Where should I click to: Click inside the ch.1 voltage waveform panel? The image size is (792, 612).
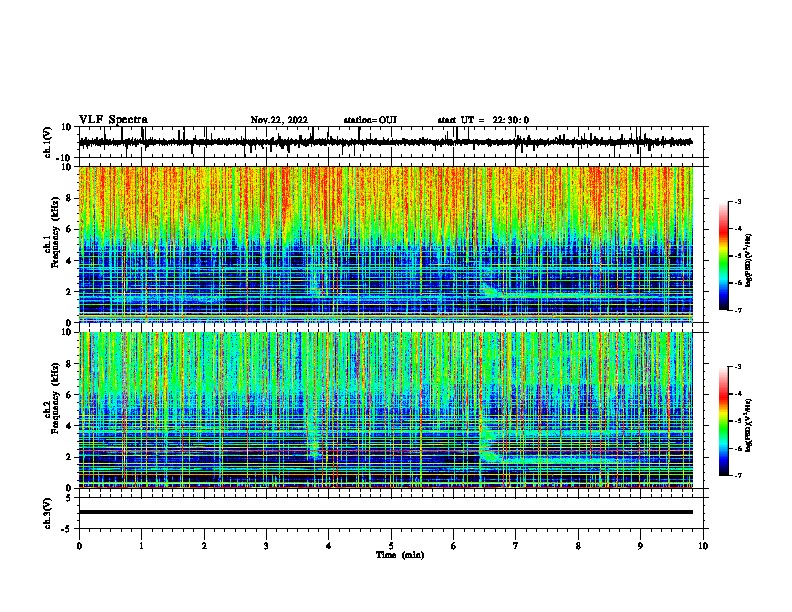tap(391, 142)
